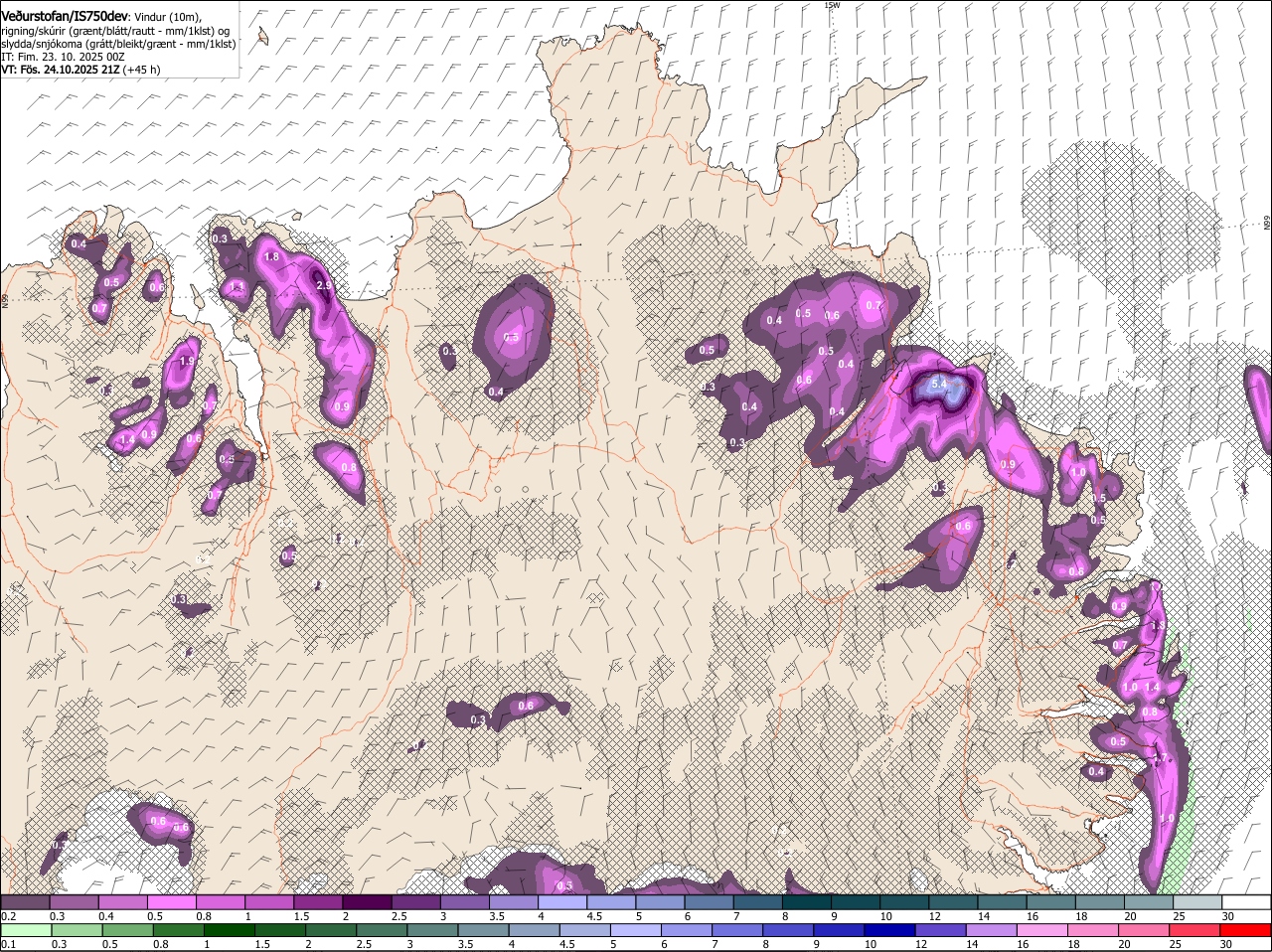Click the "VT: Fös. 24.10.2025 21Z" valid time
The height and width of the screenshot is (952, 1272).
tap(60, 70)
